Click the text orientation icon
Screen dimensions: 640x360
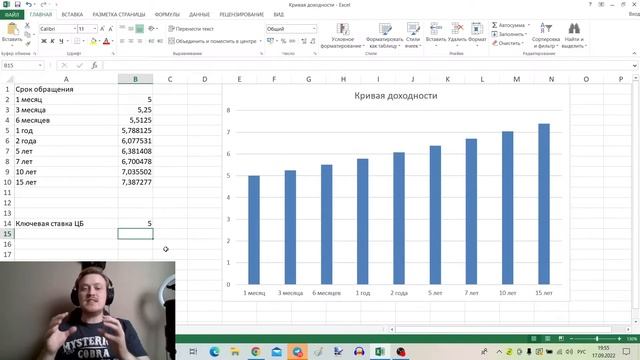tap(151, 29)
